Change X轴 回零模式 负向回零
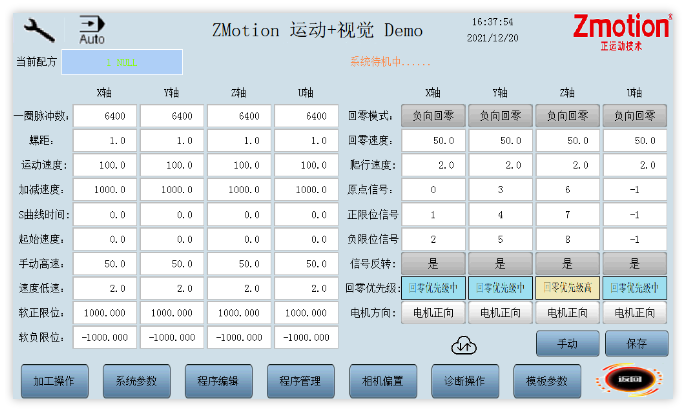 (x=433, y=116)
